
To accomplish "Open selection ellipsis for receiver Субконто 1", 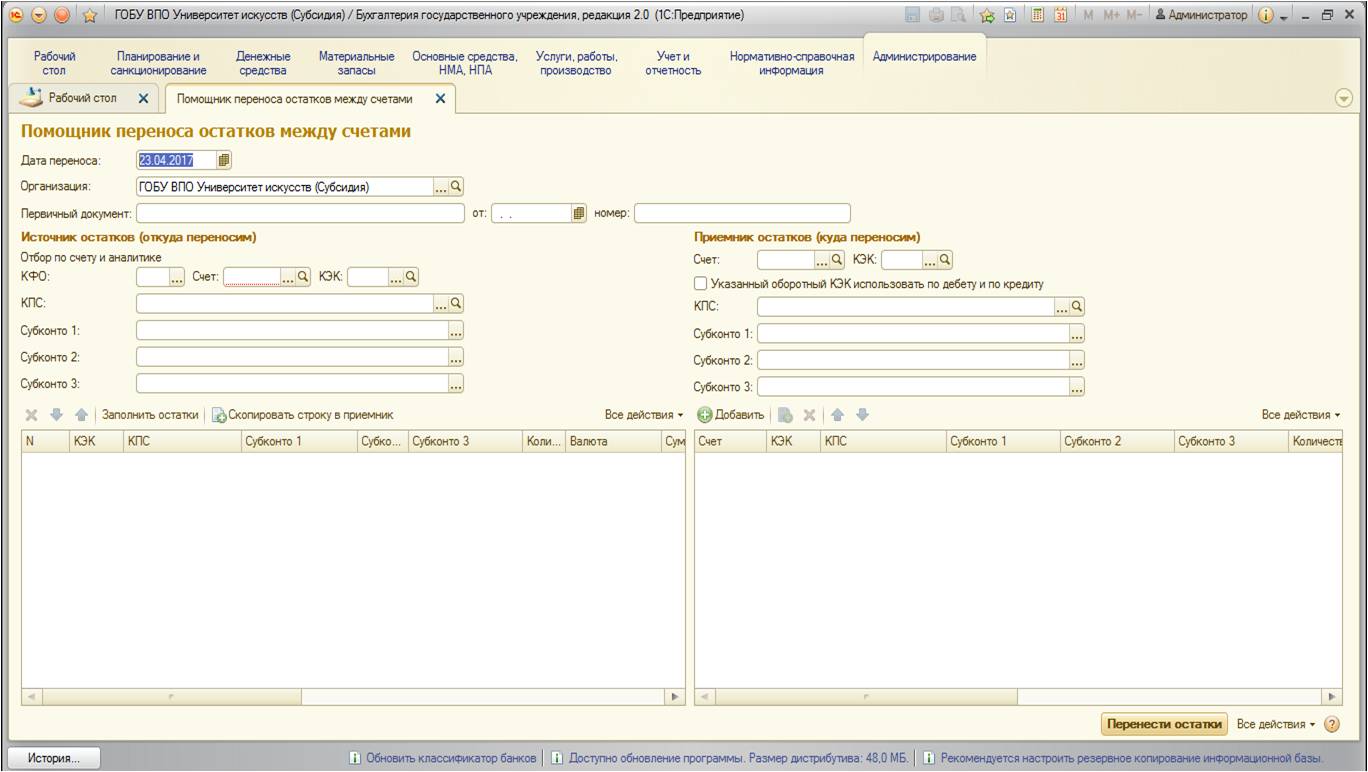I will 1077,333.
